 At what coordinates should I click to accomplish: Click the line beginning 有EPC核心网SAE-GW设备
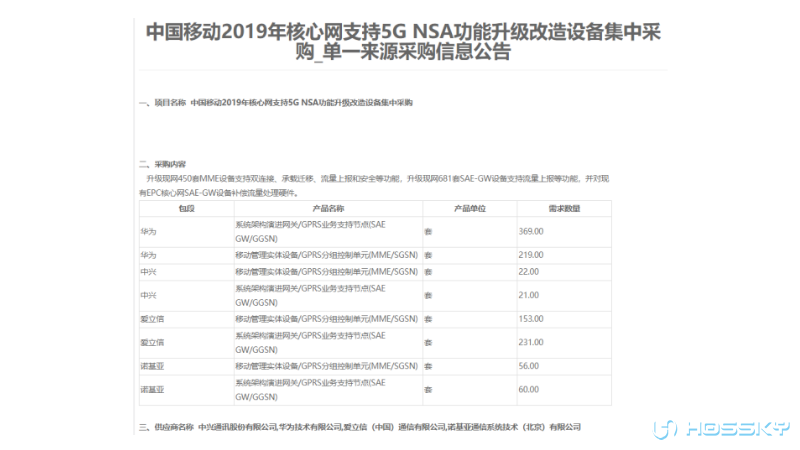[219, 193]
